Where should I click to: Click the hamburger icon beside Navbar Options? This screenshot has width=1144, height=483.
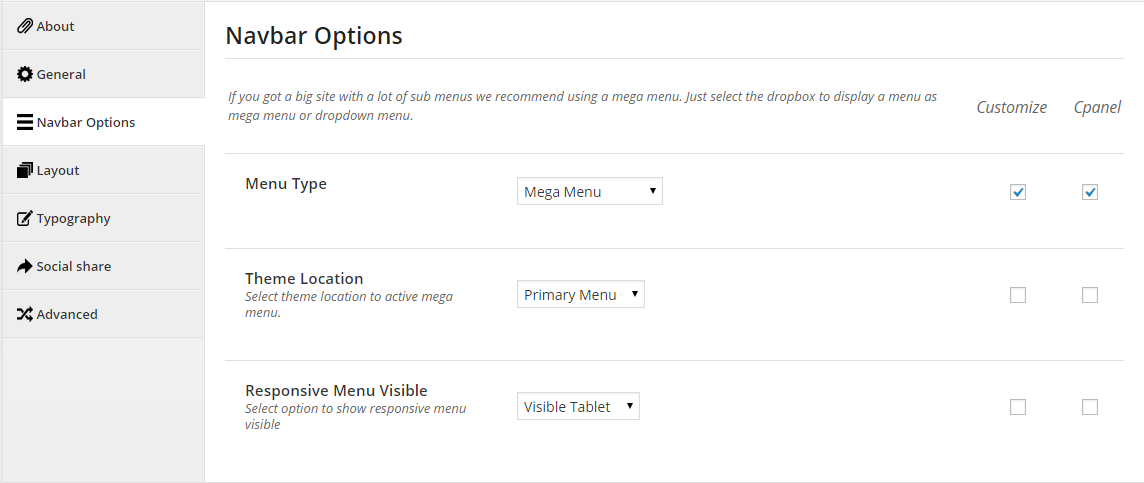click(25, 122)
